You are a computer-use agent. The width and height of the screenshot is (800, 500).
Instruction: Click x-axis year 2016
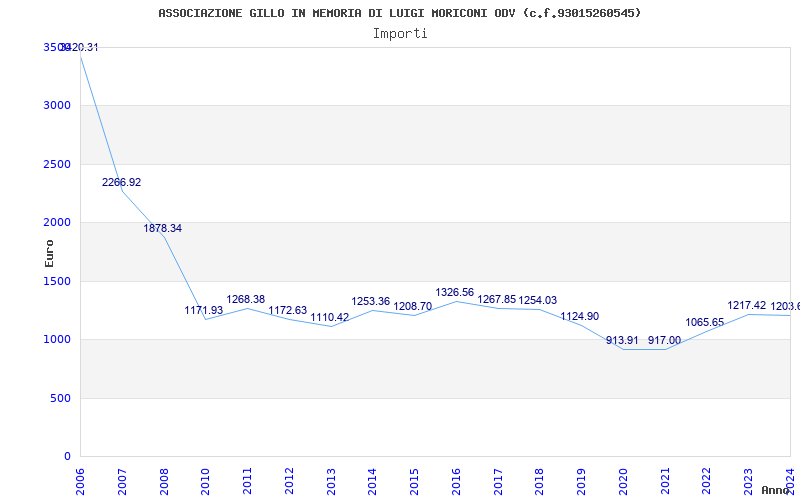pos(456,482)
